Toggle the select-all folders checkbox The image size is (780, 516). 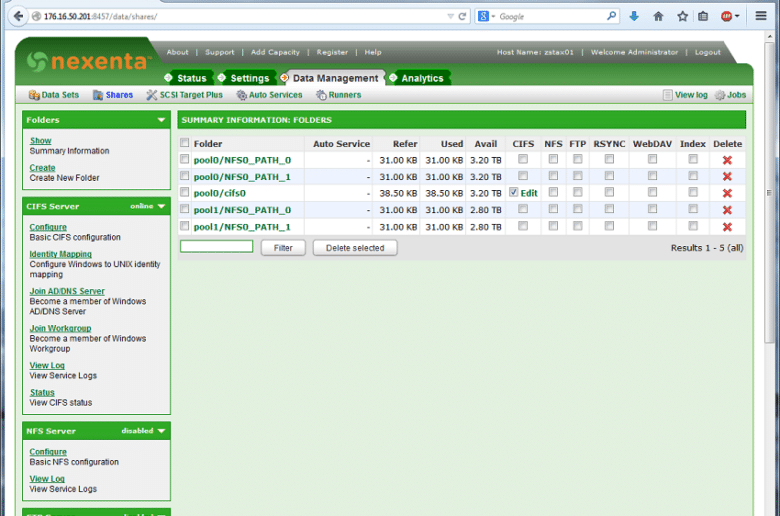185,143
